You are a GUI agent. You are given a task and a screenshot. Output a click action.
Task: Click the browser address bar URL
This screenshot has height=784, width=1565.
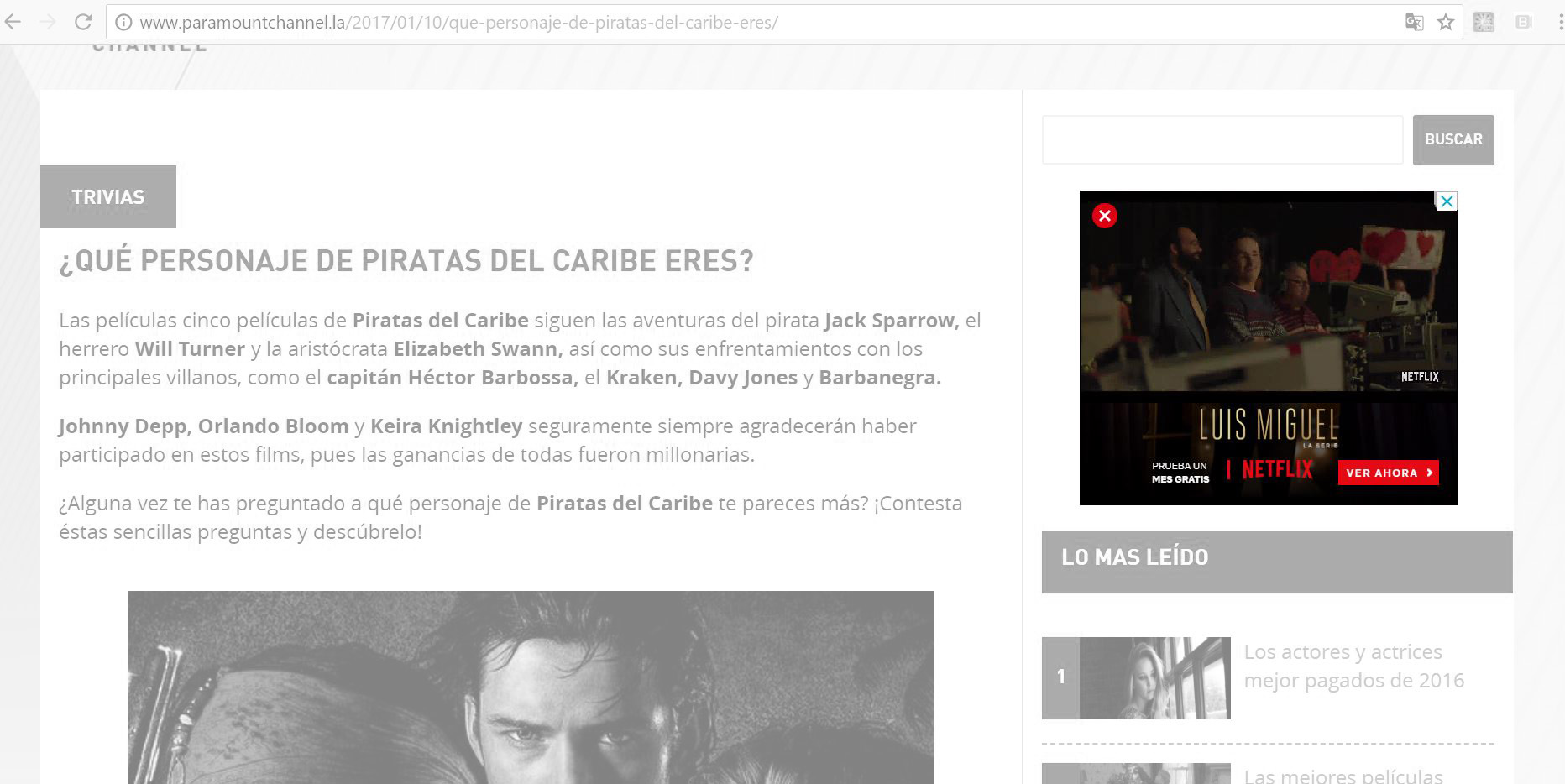458,23
